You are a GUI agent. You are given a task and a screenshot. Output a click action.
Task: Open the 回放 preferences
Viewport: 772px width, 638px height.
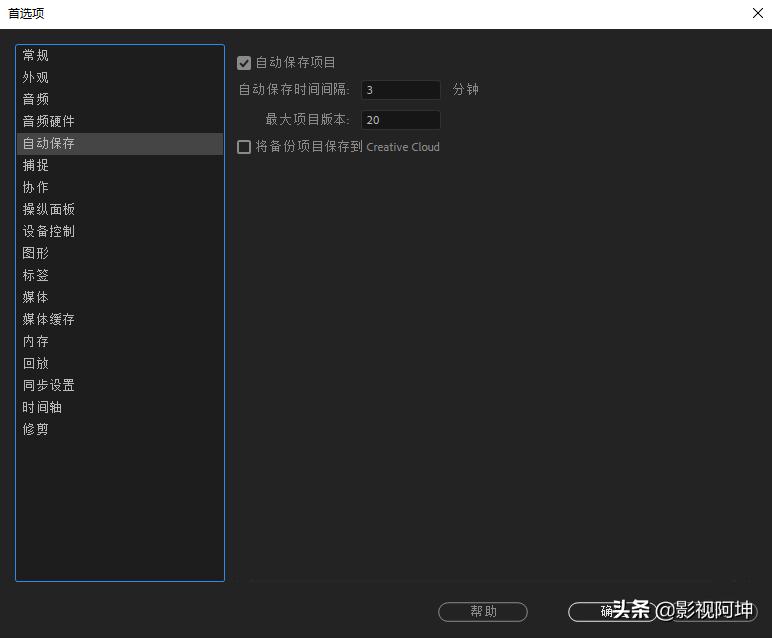click(x=120, y=363)
